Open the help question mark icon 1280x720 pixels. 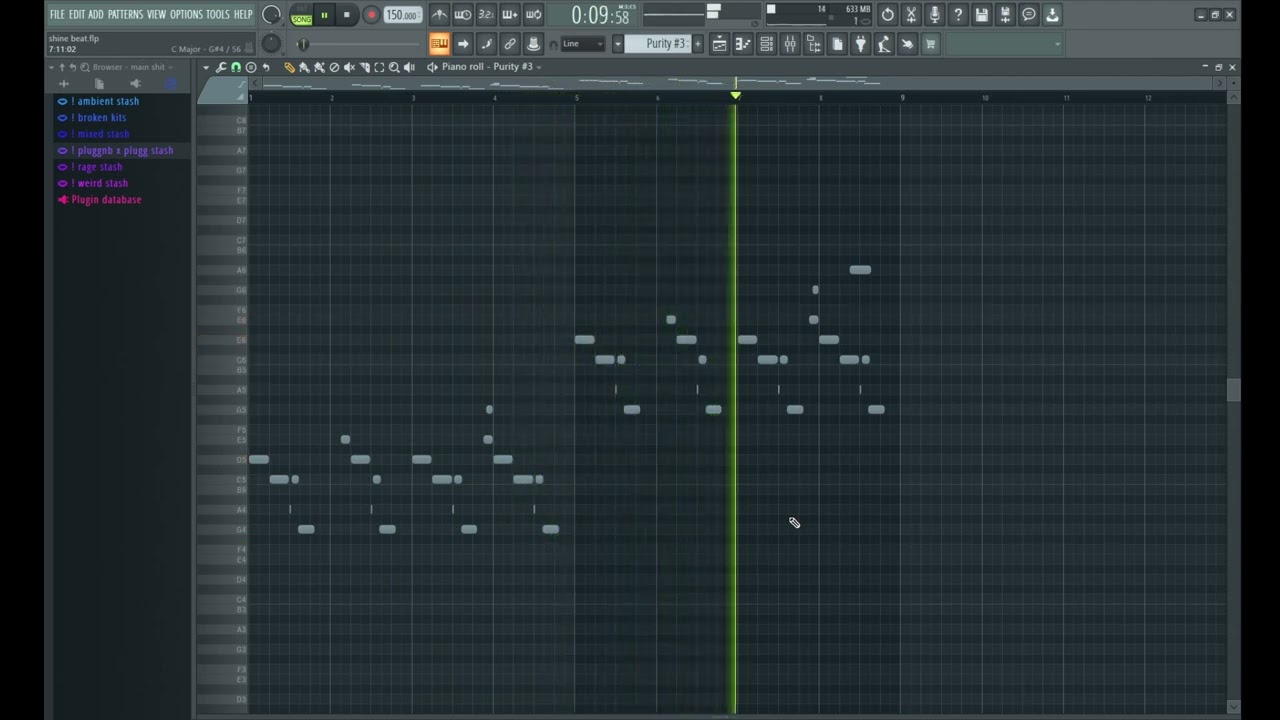pos(958,15)
